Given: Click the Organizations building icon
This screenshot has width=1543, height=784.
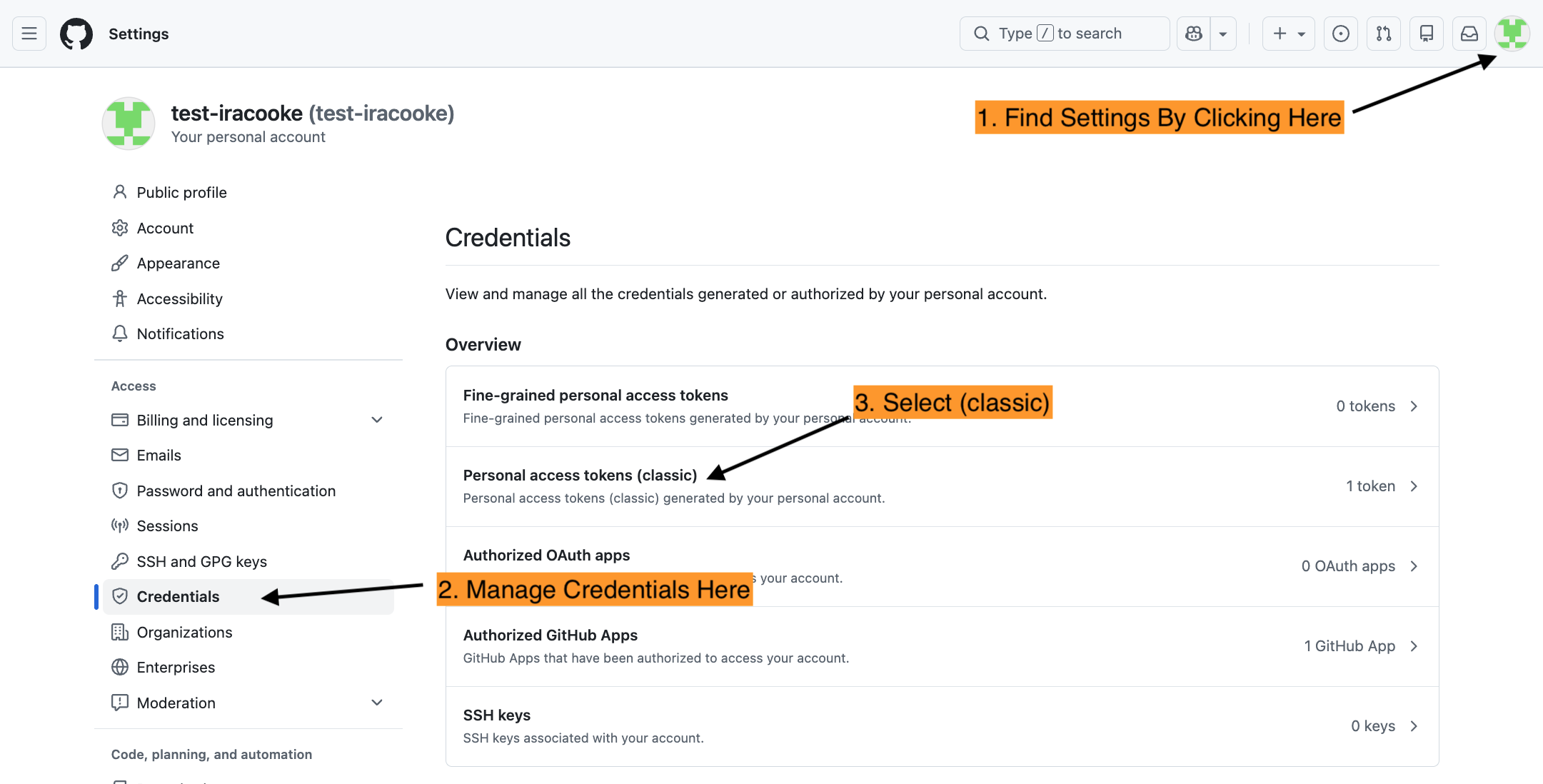Looking at the screenshot, I should 120,632.
